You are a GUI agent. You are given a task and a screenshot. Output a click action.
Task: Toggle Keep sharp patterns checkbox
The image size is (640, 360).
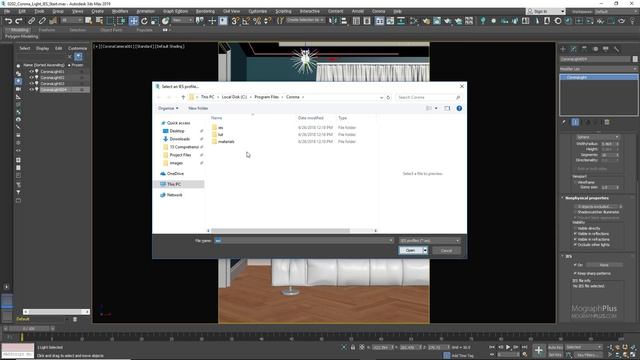pyautogui.click(x=576, y=273)
